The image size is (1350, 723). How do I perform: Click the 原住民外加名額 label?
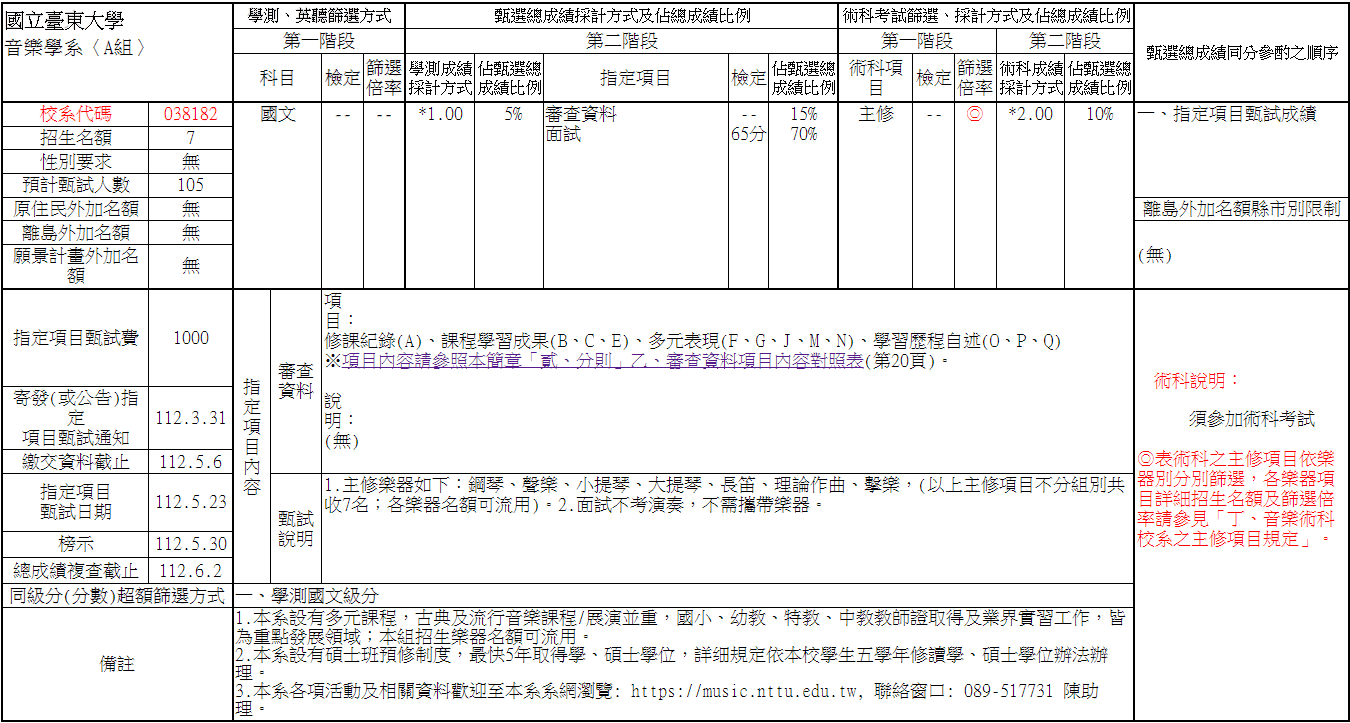click(x=75, y=209)
